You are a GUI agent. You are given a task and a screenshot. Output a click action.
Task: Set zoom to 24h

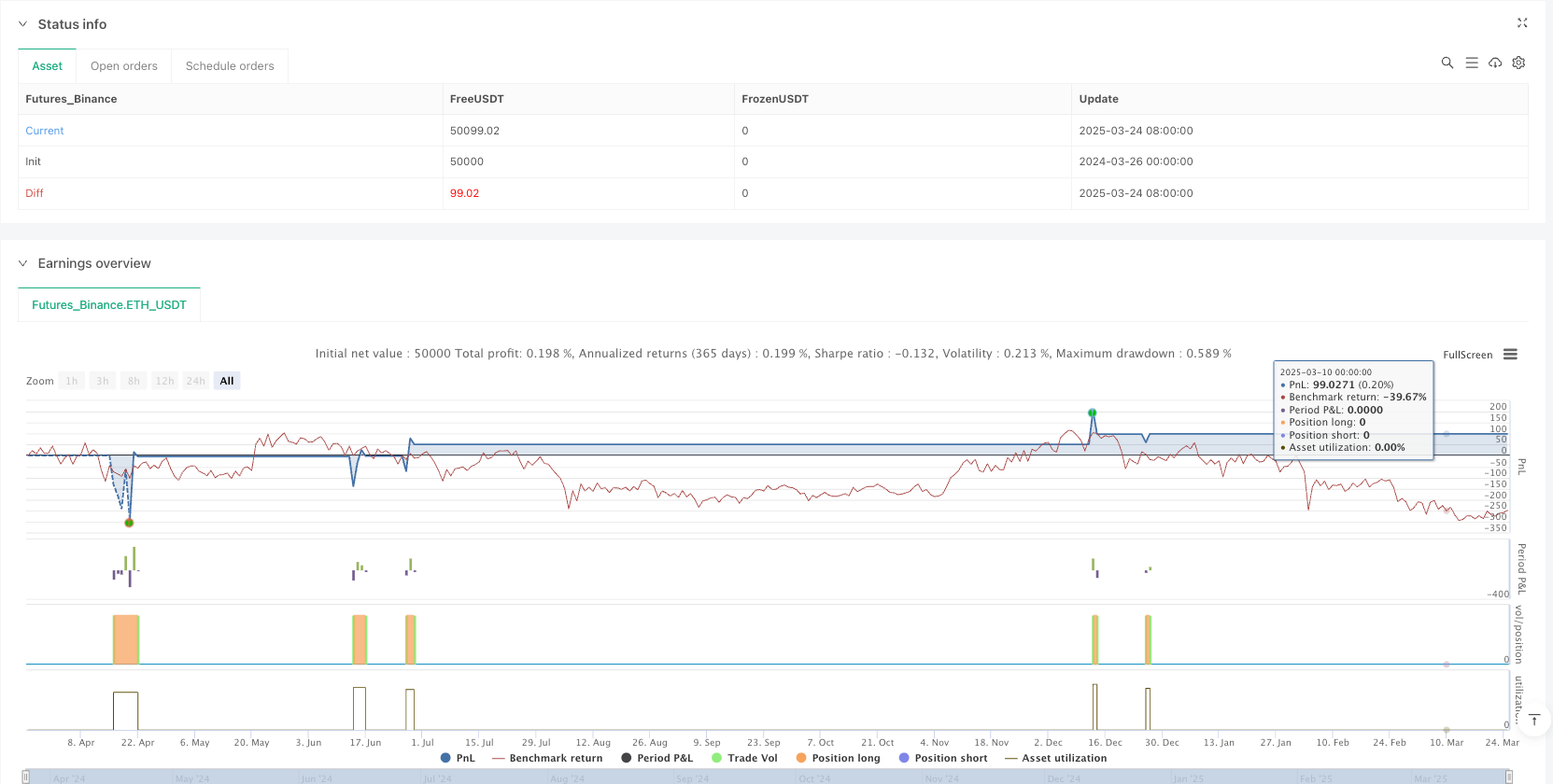(x=195, y=381)
